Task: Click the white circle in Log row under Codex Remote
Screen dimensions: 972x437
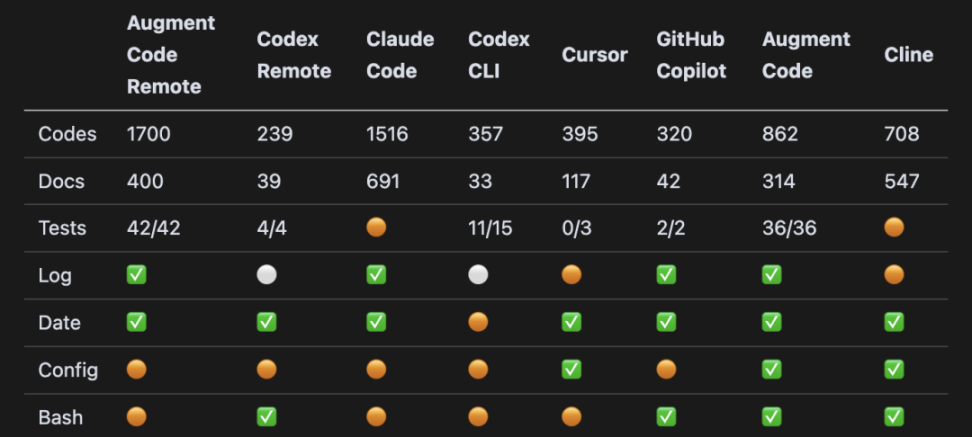Action: [x=267, y=275]
